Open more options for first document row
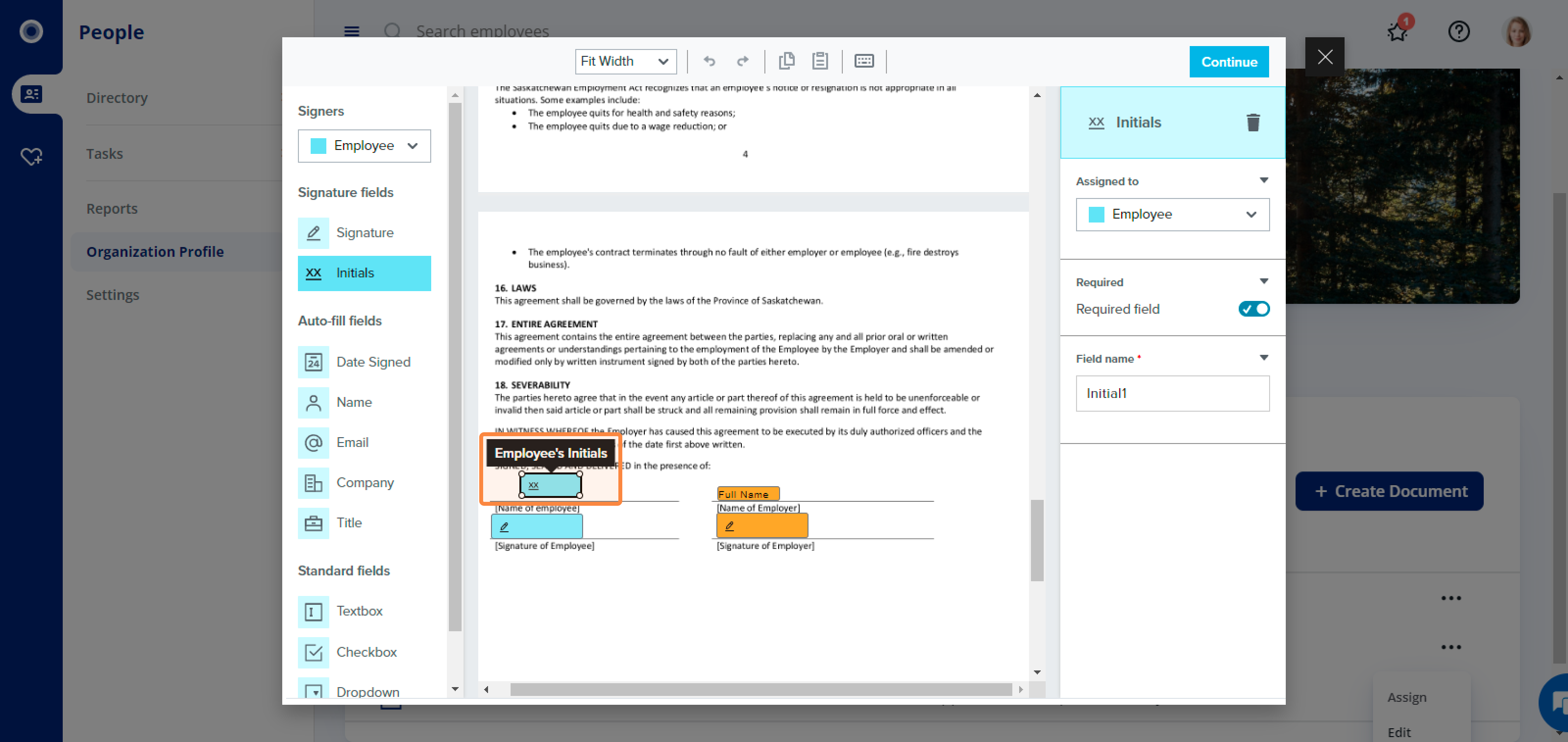The height and width of the screenshot is (742, 1568). tap(1451, 598)
